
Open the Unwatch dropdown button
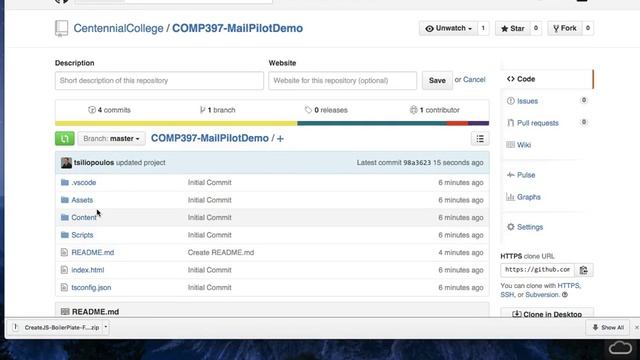pyautogui.click(x=448, y=28)
